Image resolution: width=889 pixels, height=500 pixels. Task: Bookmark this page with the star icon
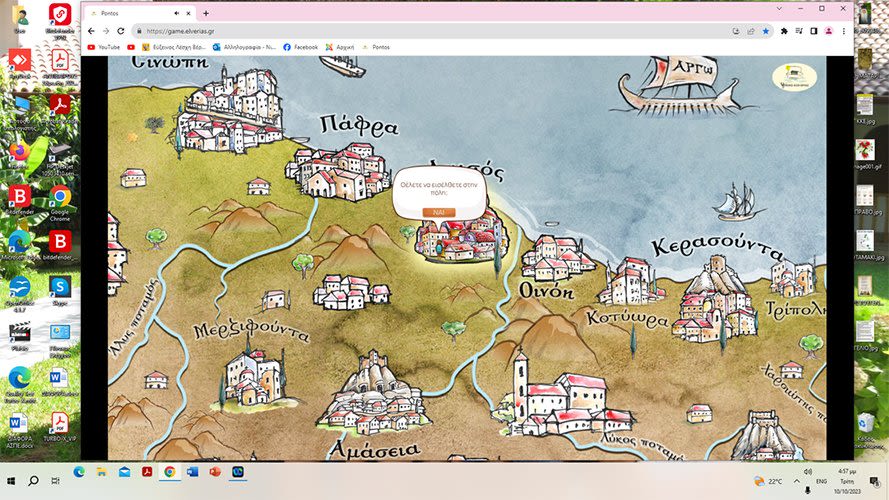[765, 31]
